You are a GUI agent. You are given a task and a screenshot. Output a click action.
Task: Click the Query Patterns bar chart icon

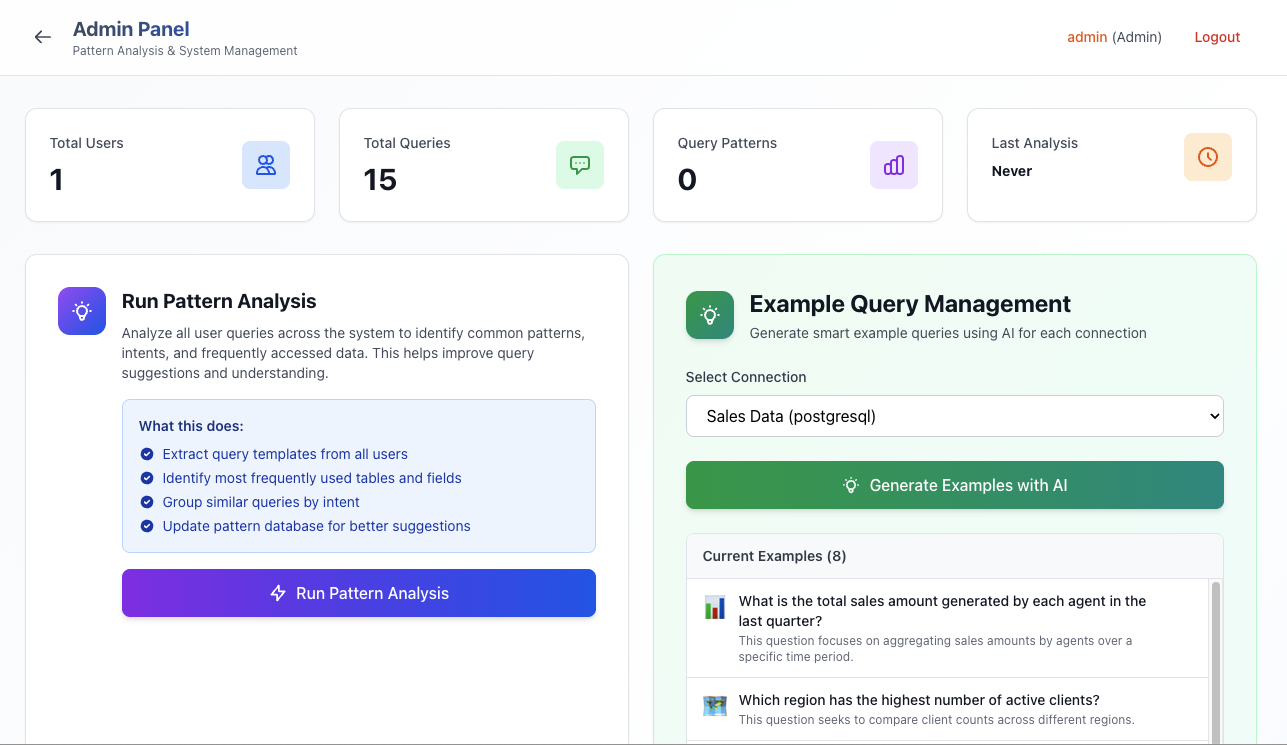894,165
